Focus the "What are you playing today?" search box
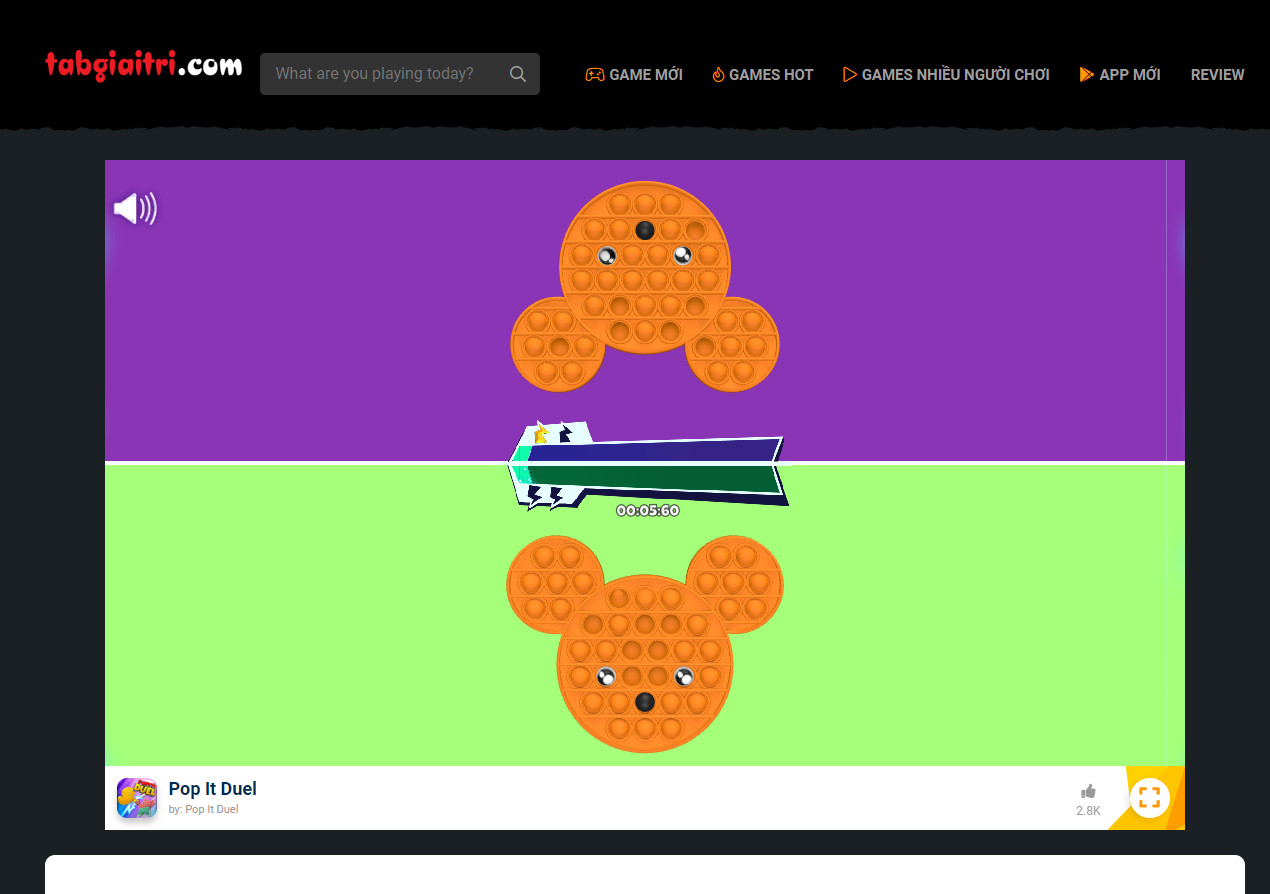 400,74
